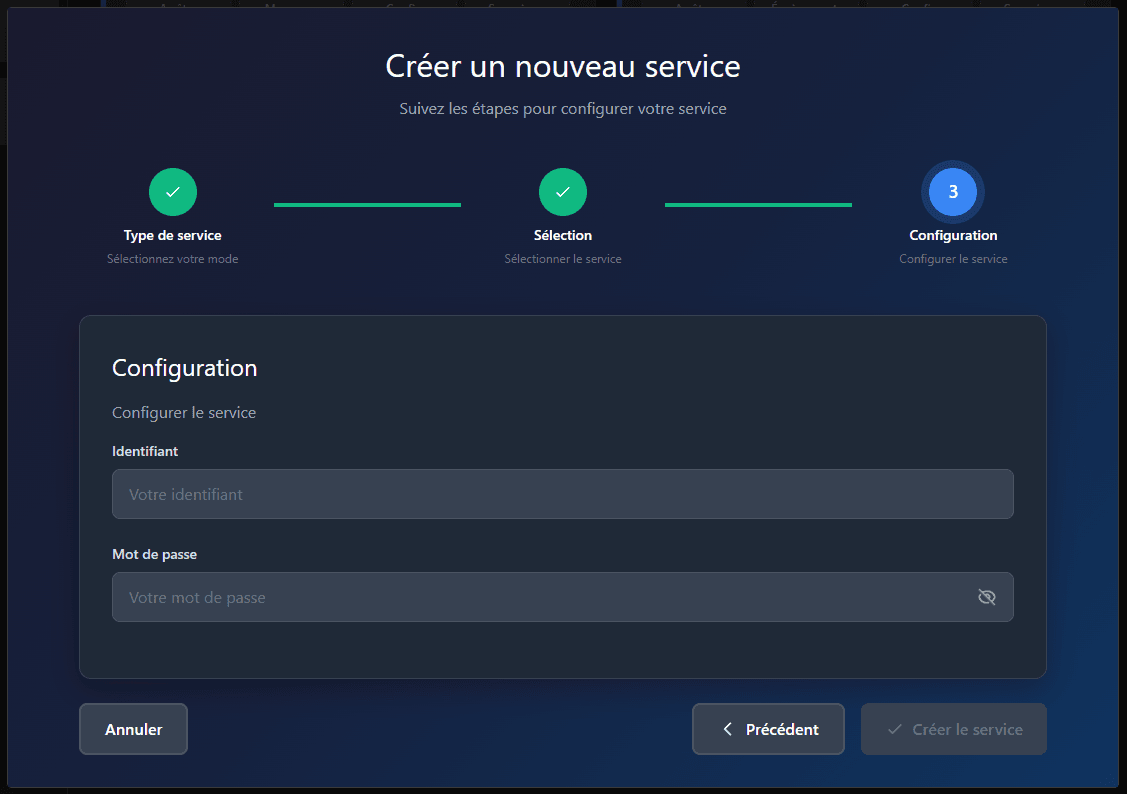This screenshot has width=1127, height=794.
Task: Click the checkmark icon beside Créer le service
Action: pyautogui.click(x=895, y=729)
